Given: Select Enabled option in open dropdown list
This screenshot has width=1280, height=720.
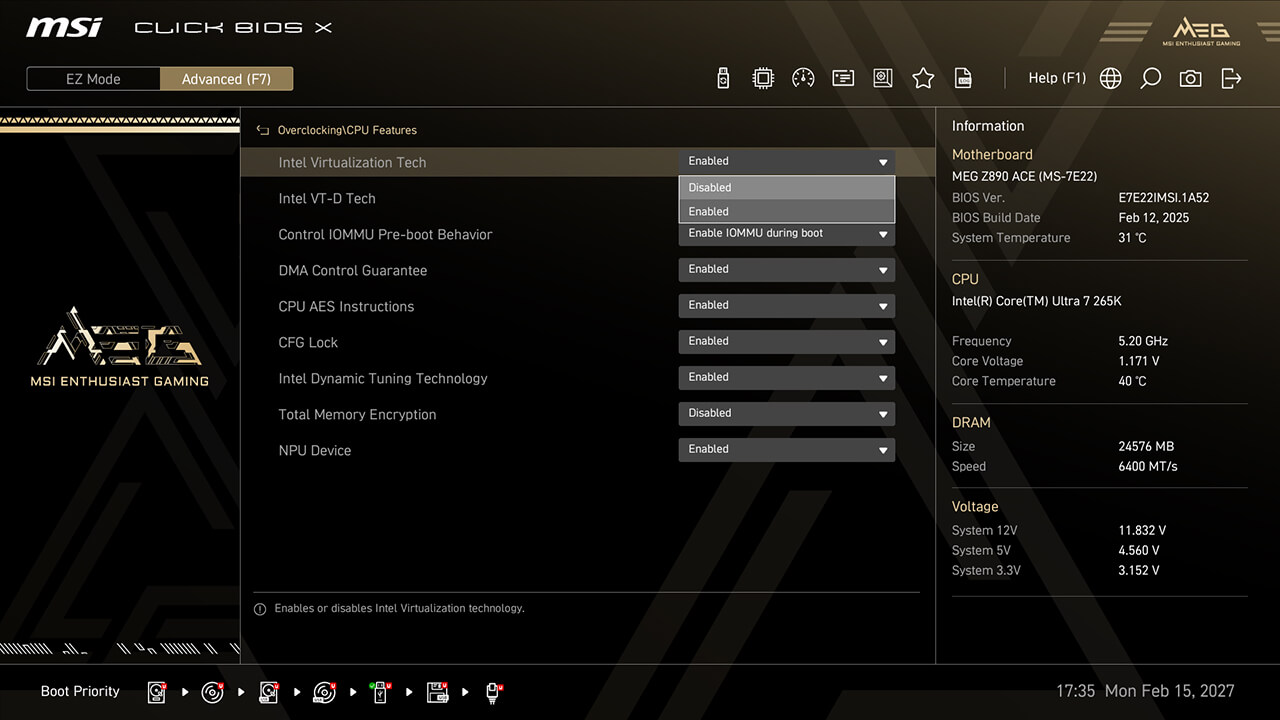Looking at the screenshot, I should point(786,212).
